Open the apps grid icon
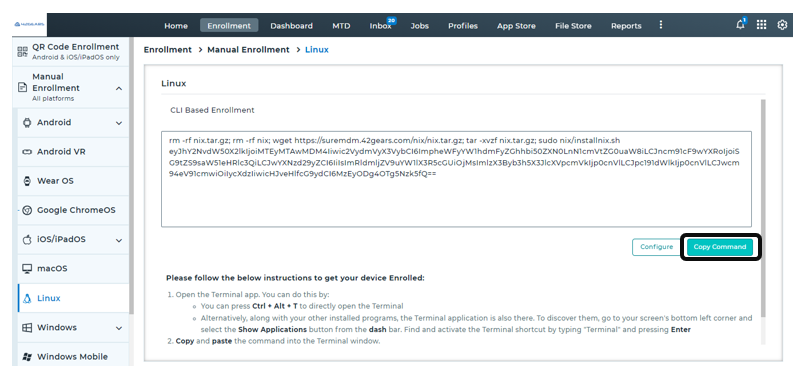This screenshot has width=796, height=367. pos(761,25)
